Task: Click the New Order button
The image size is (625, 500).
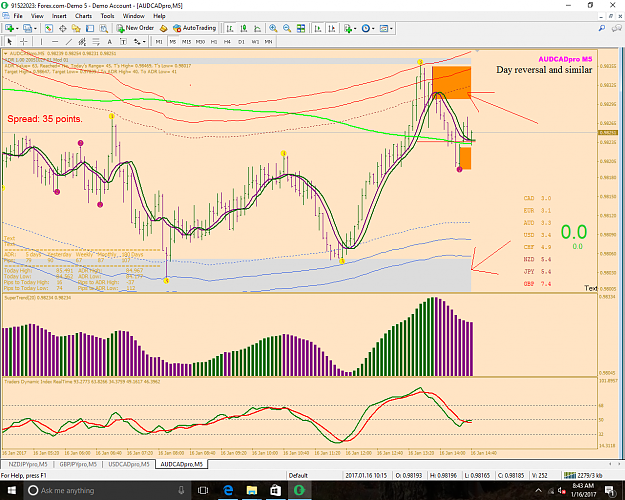Action: (135, 28)
